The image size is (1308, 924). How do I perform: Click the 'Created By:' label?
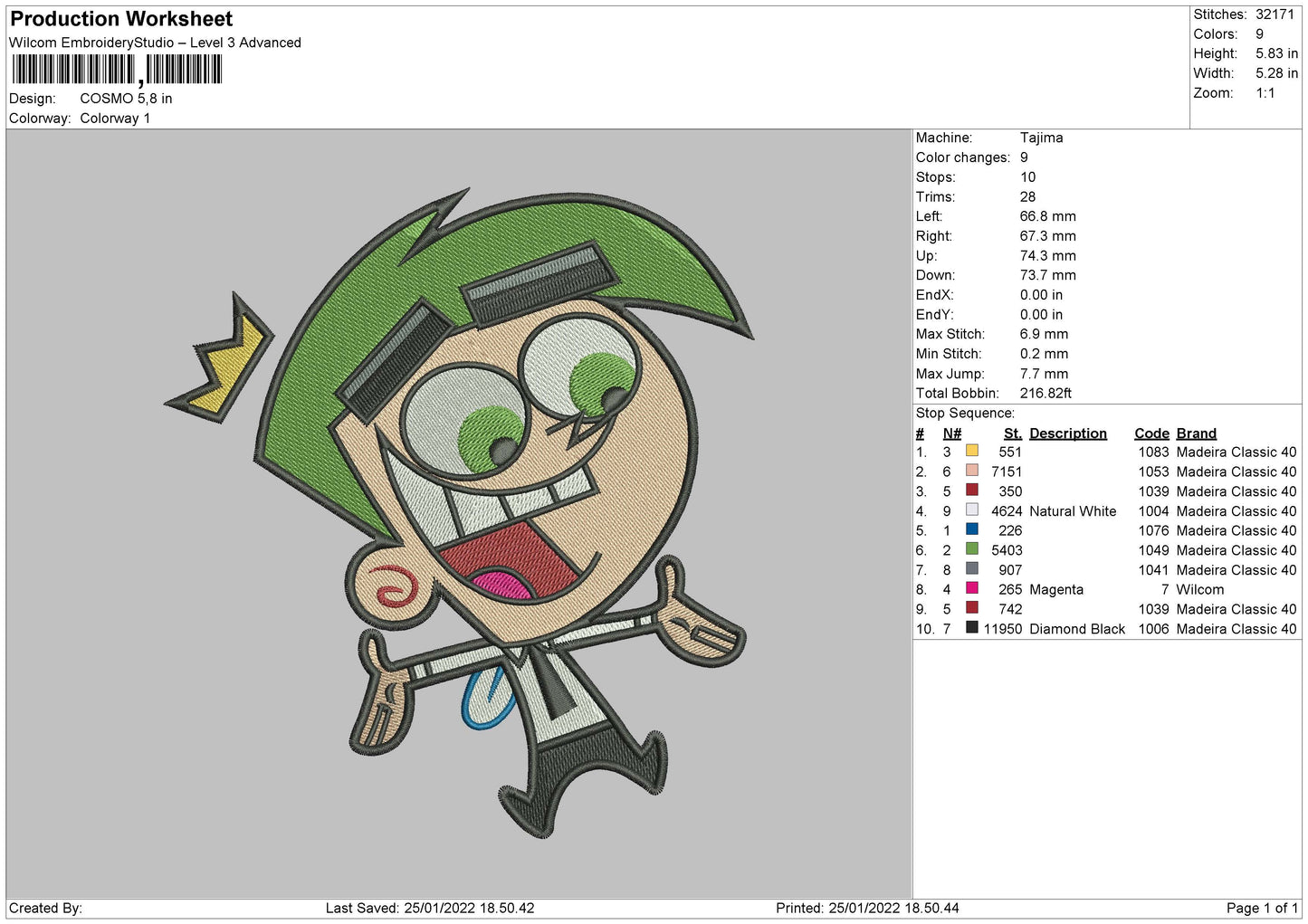pos(45,909)
